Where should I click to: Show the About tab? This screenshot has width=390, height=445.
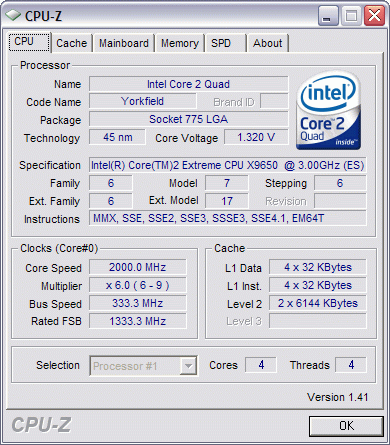point(268,43)
